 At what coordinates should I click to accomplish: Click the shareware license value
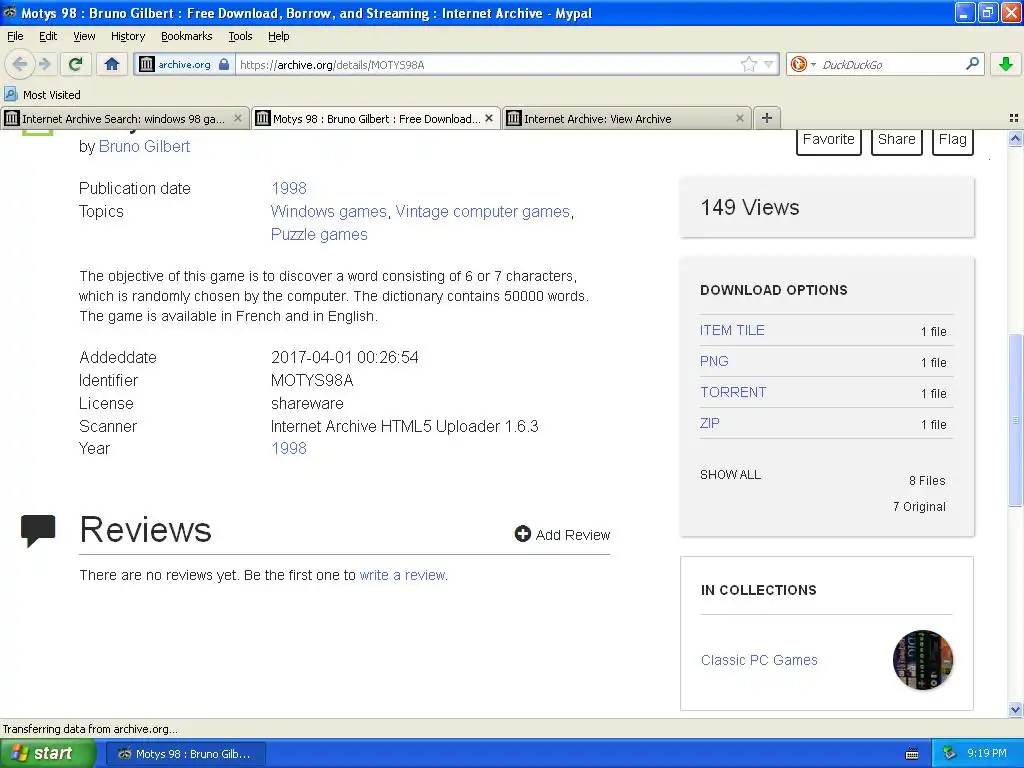click(307, 403)
